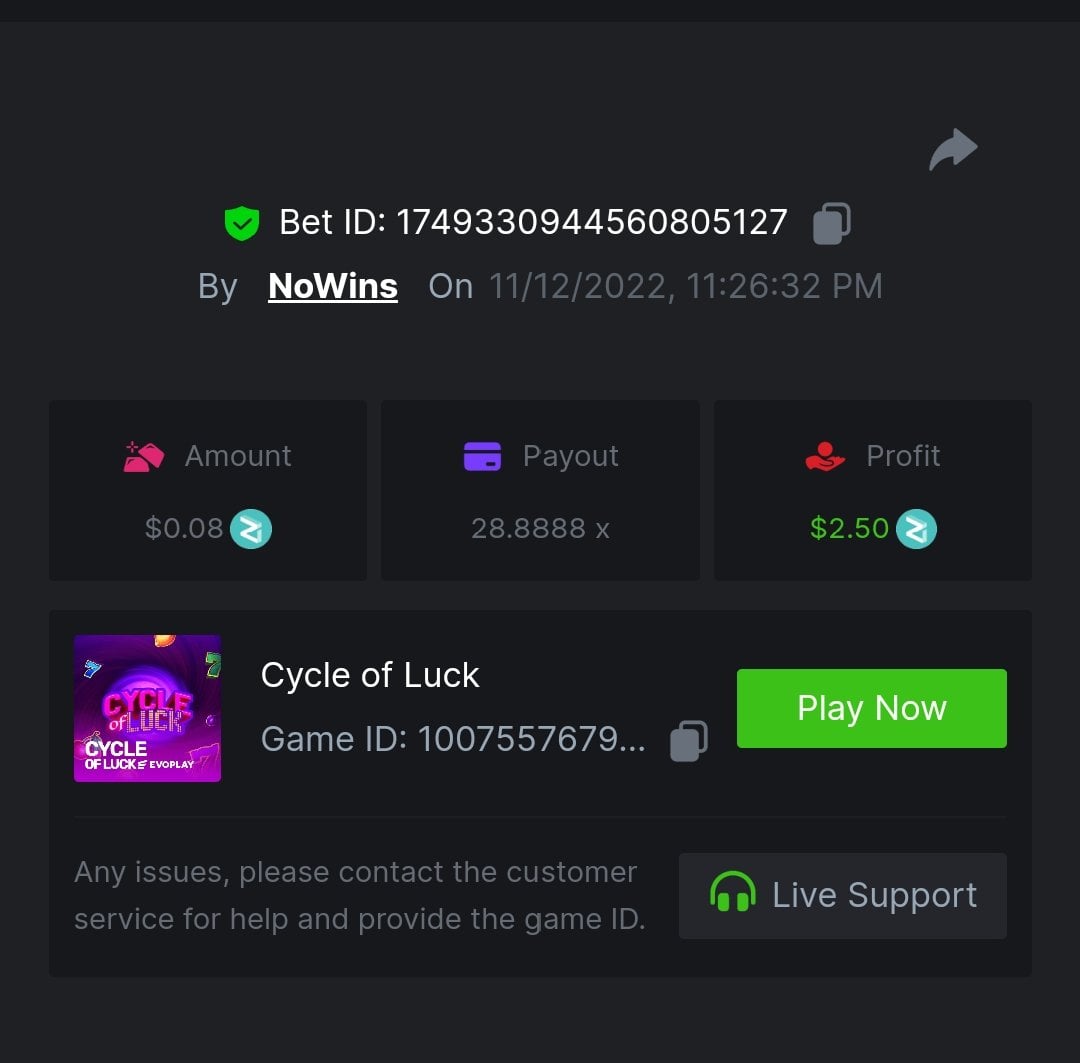Screen dimensions: 1080x1063
Task: Click the Cycle of Luck title
Action: (370, 676)
